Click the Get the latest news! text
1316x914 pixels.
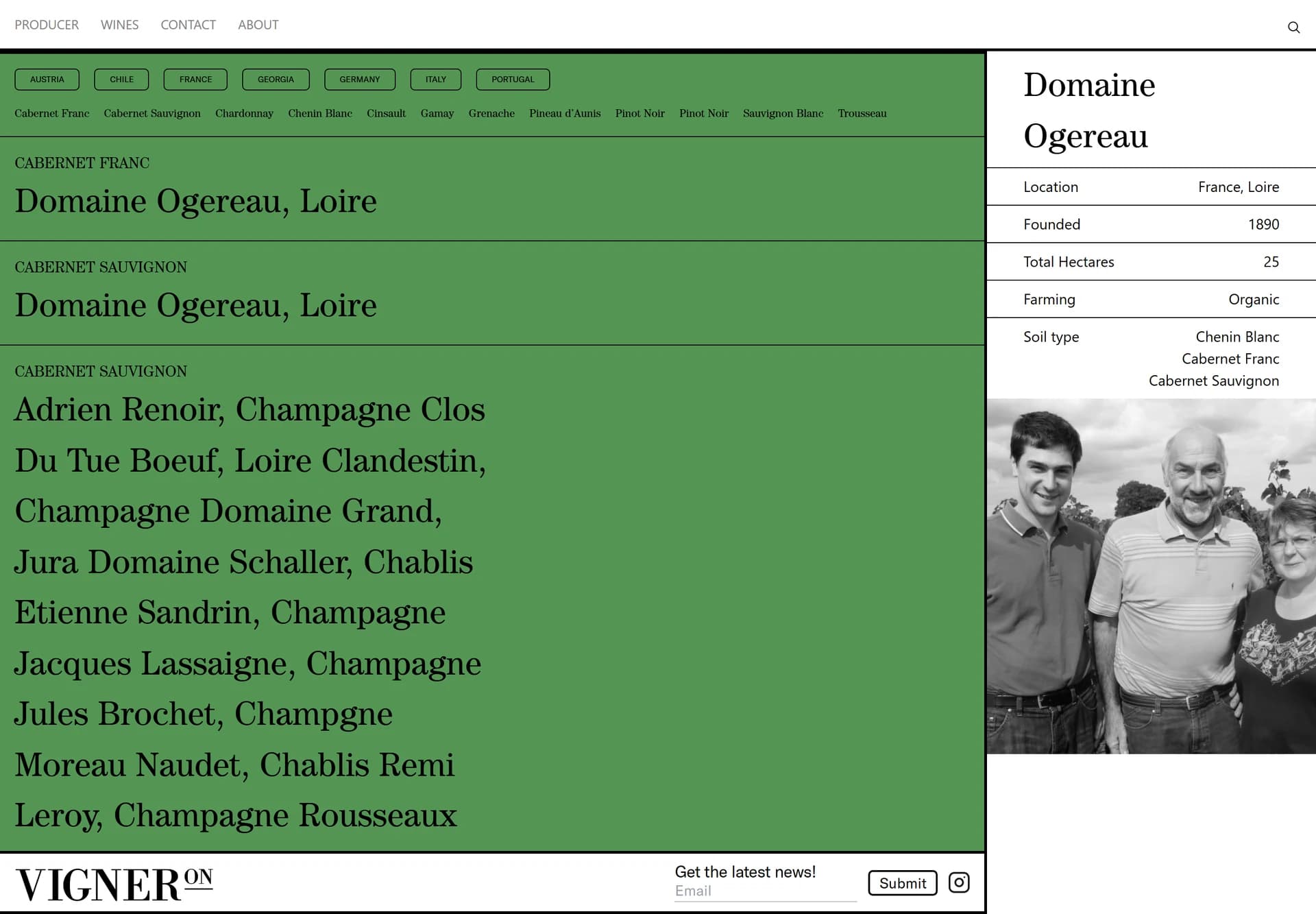point(745,871)
